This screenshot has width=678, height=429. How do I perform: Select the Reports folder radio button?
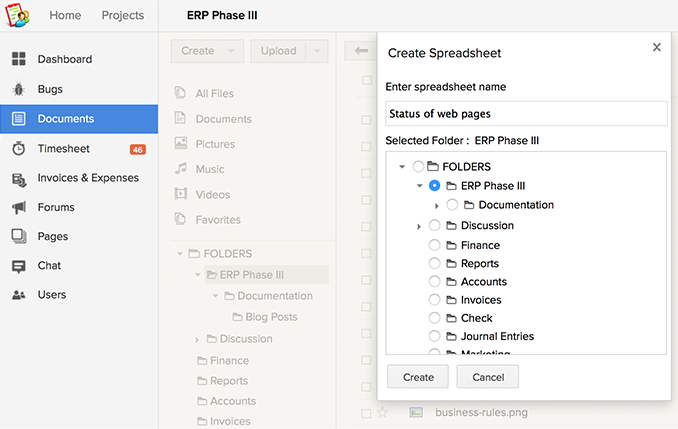(x=434, y=264)
